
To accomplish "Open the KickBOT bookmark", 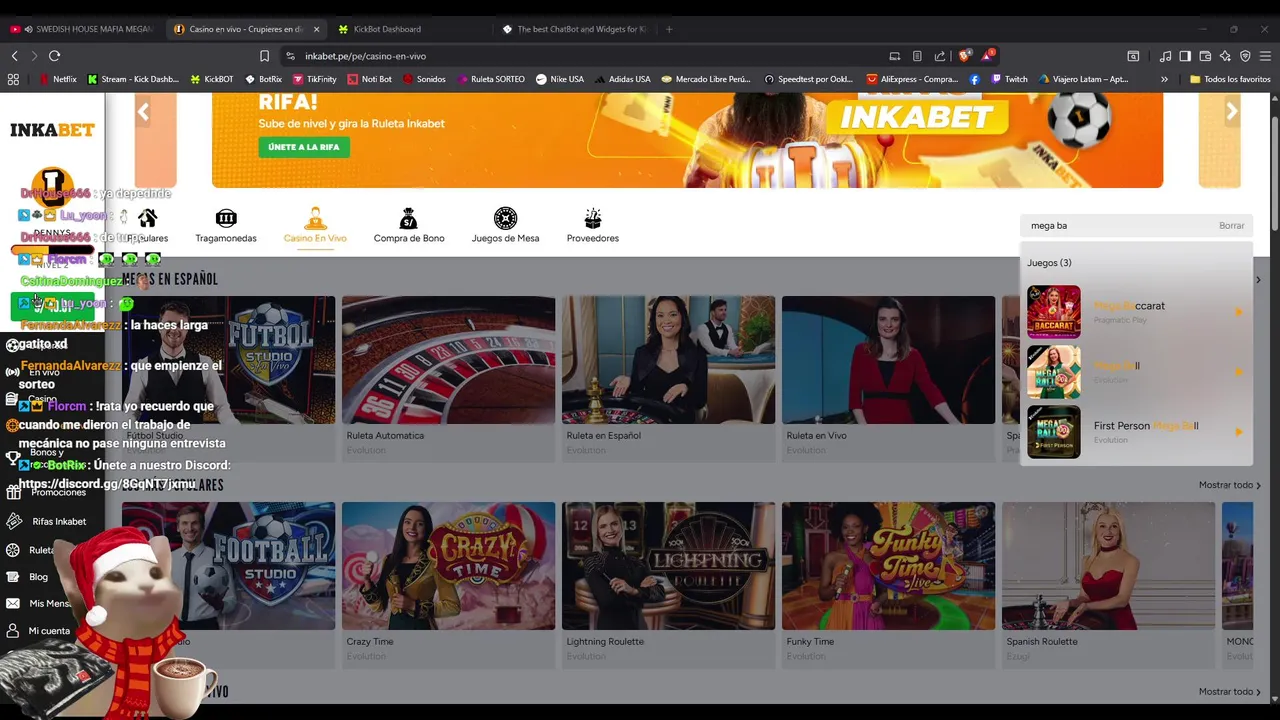I will (x=211, y=79).
